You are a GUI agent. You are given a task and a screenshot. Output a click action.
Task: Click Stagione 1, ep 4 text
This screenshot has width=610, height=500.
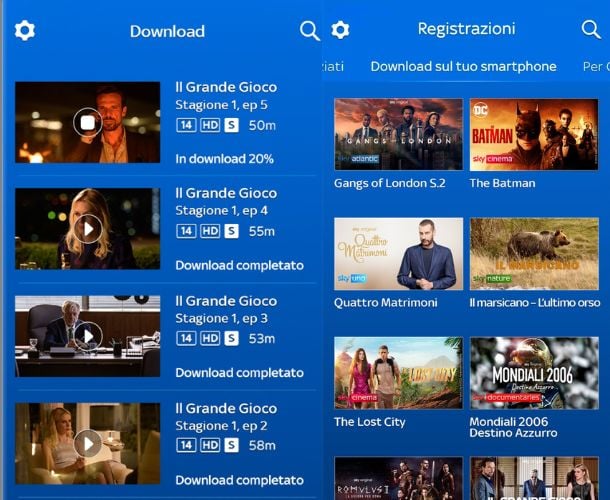(x=221, y=211)
